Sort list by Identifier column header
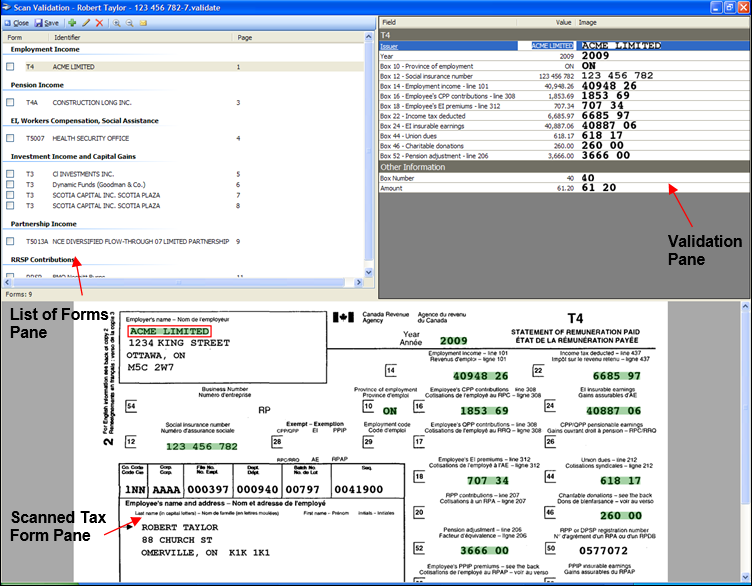Viewport: 752px width, 586px height. (67, 37)
